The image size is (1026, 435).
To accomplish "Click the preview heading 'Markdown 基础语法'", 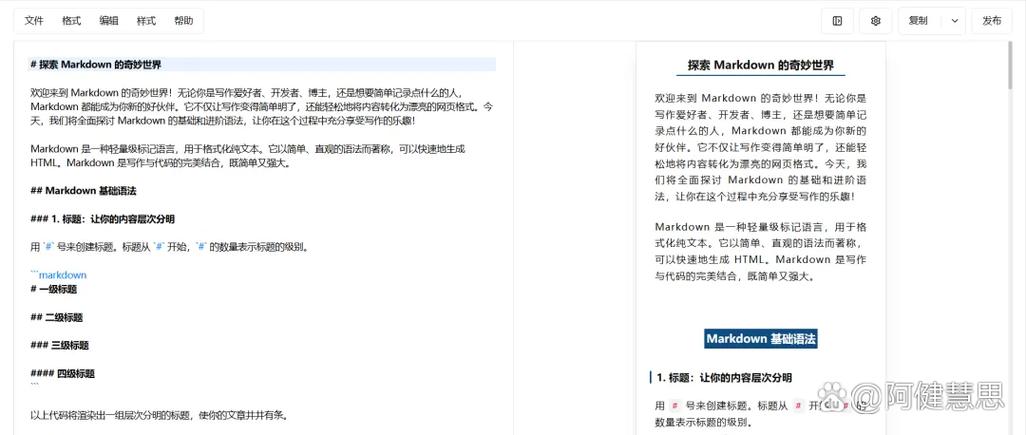I will [x=760, y=339].
